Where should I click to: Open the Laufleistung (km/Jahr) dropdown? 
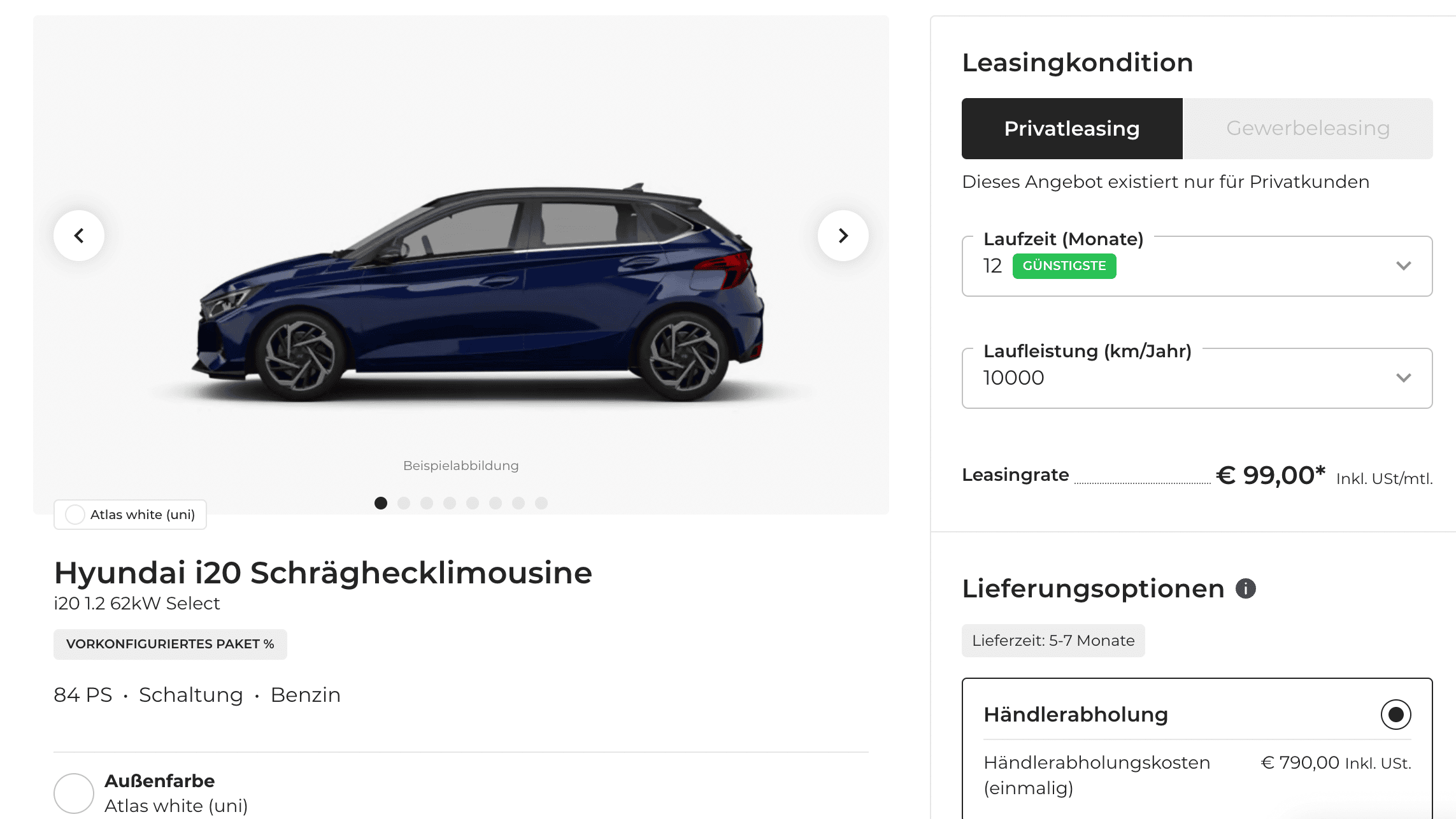(x=1197, y=378)
